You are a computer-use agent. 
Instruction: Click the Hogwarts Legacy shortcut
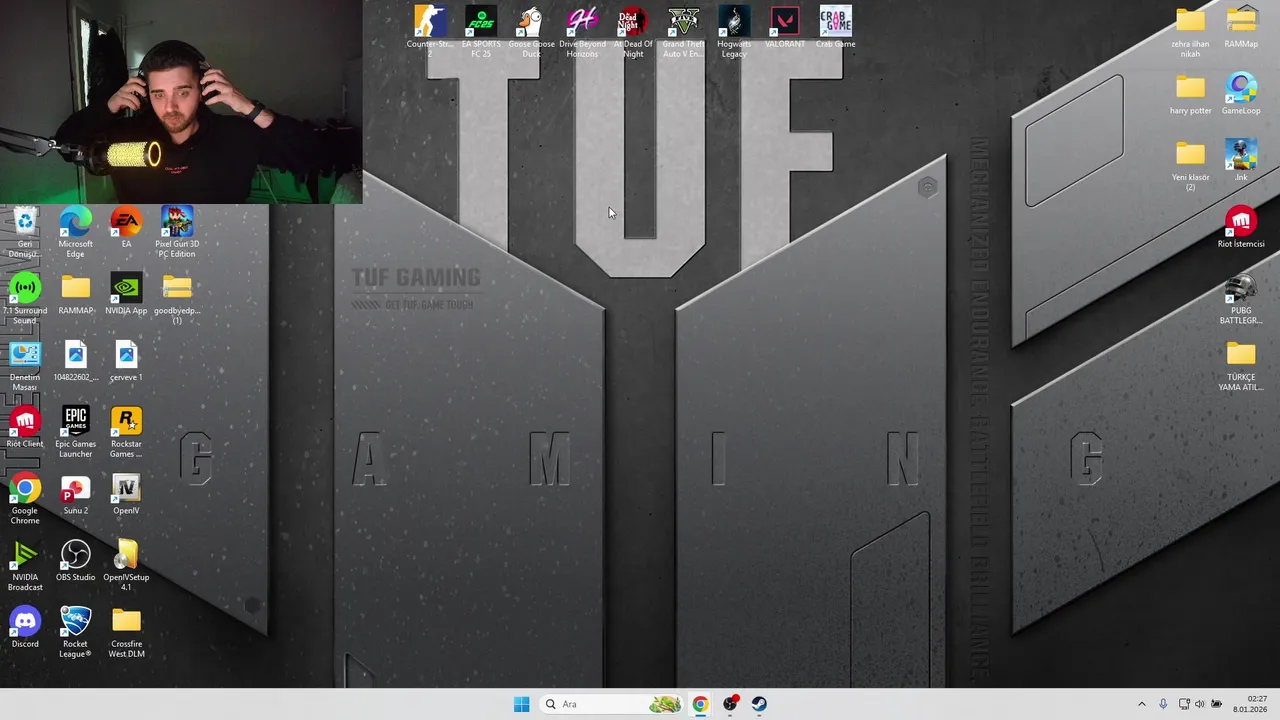click(x=734, y=21)
